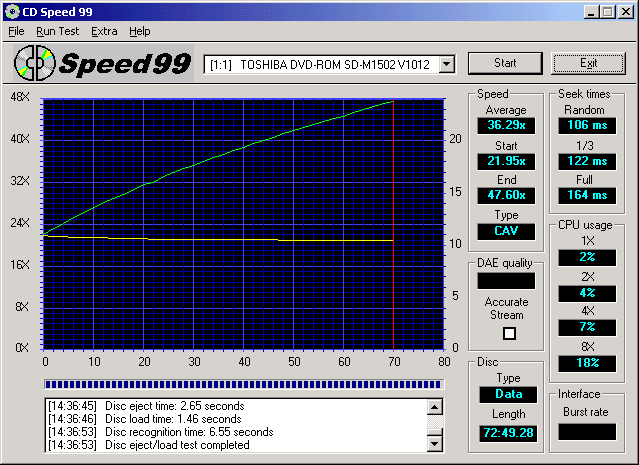Click the Random seek time value

tap(585, 125)
